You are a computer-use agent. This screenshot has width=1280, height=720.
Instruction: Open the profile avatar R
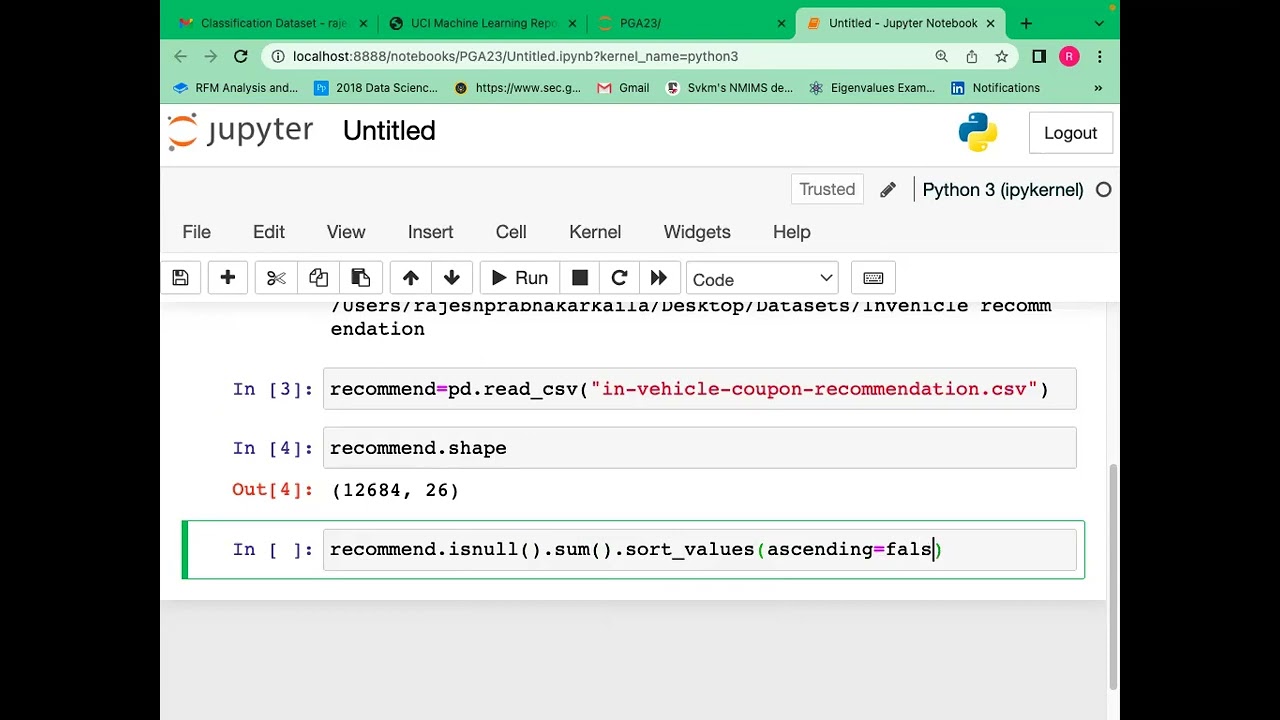(1069, 57)
